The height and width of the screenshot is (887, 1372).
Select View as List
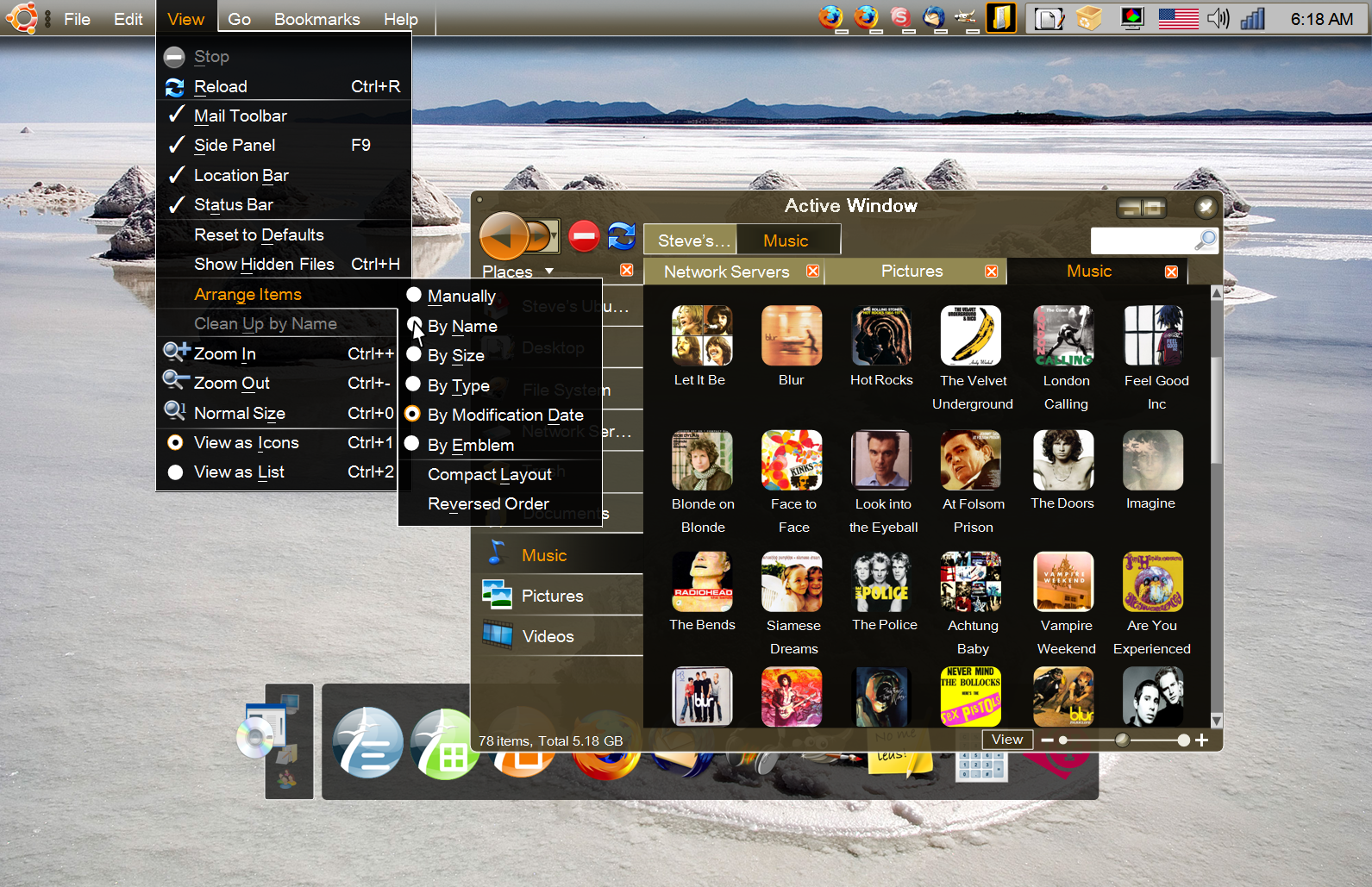pyautogui.click(x=277, y=472)
